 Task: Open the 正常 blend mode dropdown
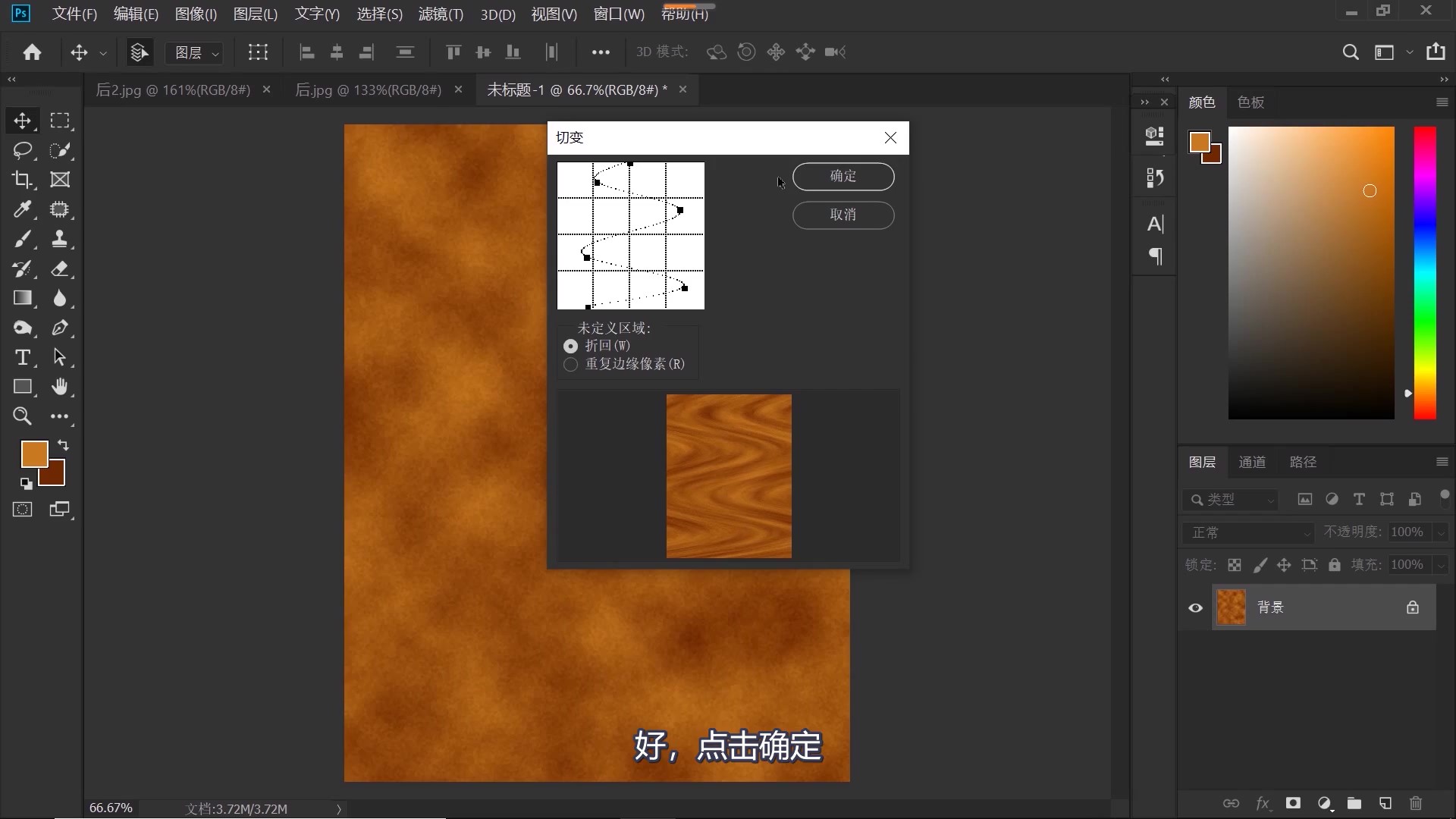pyautogui.click(x=1247, y=532)
